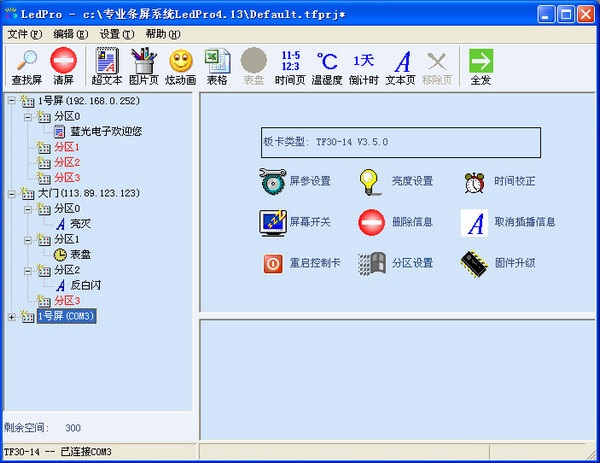600x463 pixels.
Task: Expand the 1号屏 (COM3) node
Action: pyautogui.click(x=12, y=317)
